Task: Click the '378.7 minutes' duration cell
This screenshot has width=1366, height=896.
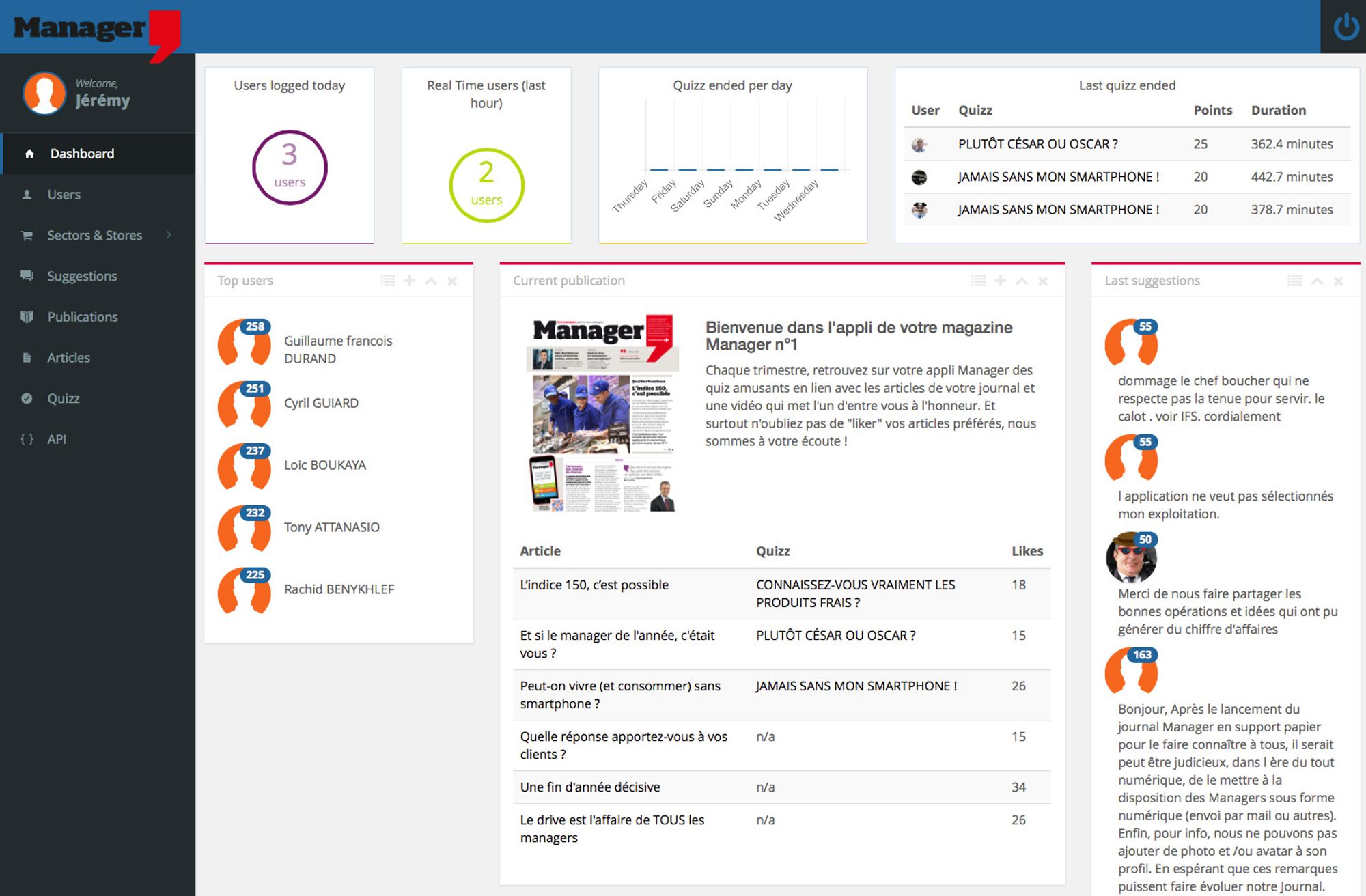Action: click(x=1292, y=210)
